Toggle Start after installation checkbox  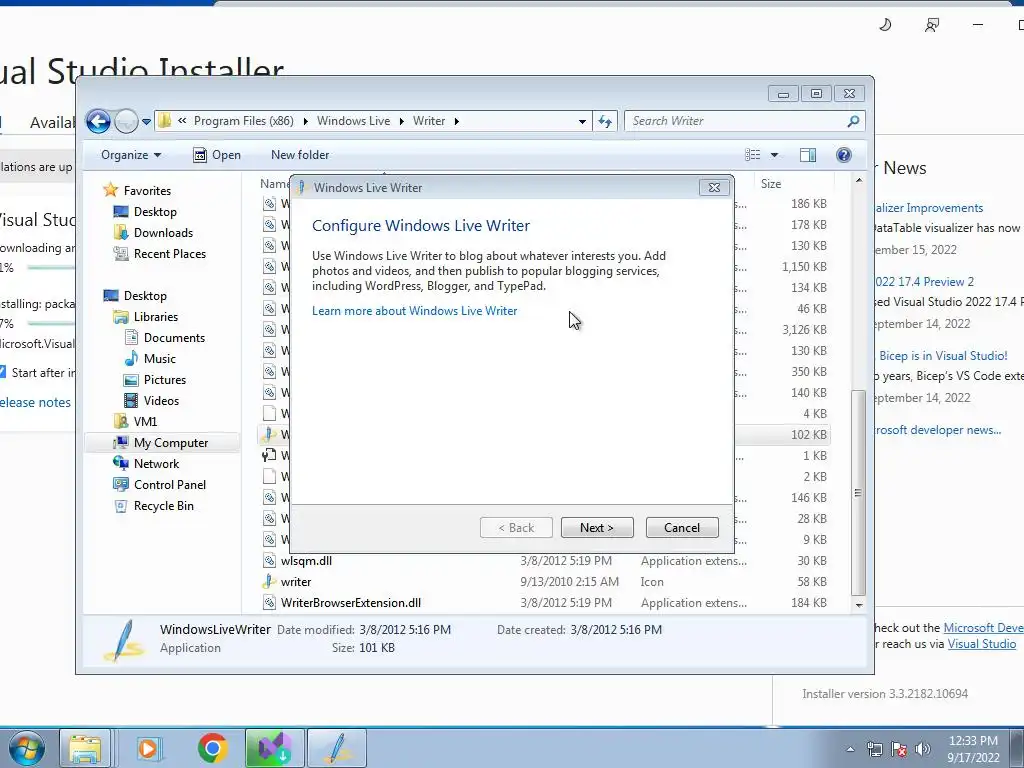pos(3,372)
